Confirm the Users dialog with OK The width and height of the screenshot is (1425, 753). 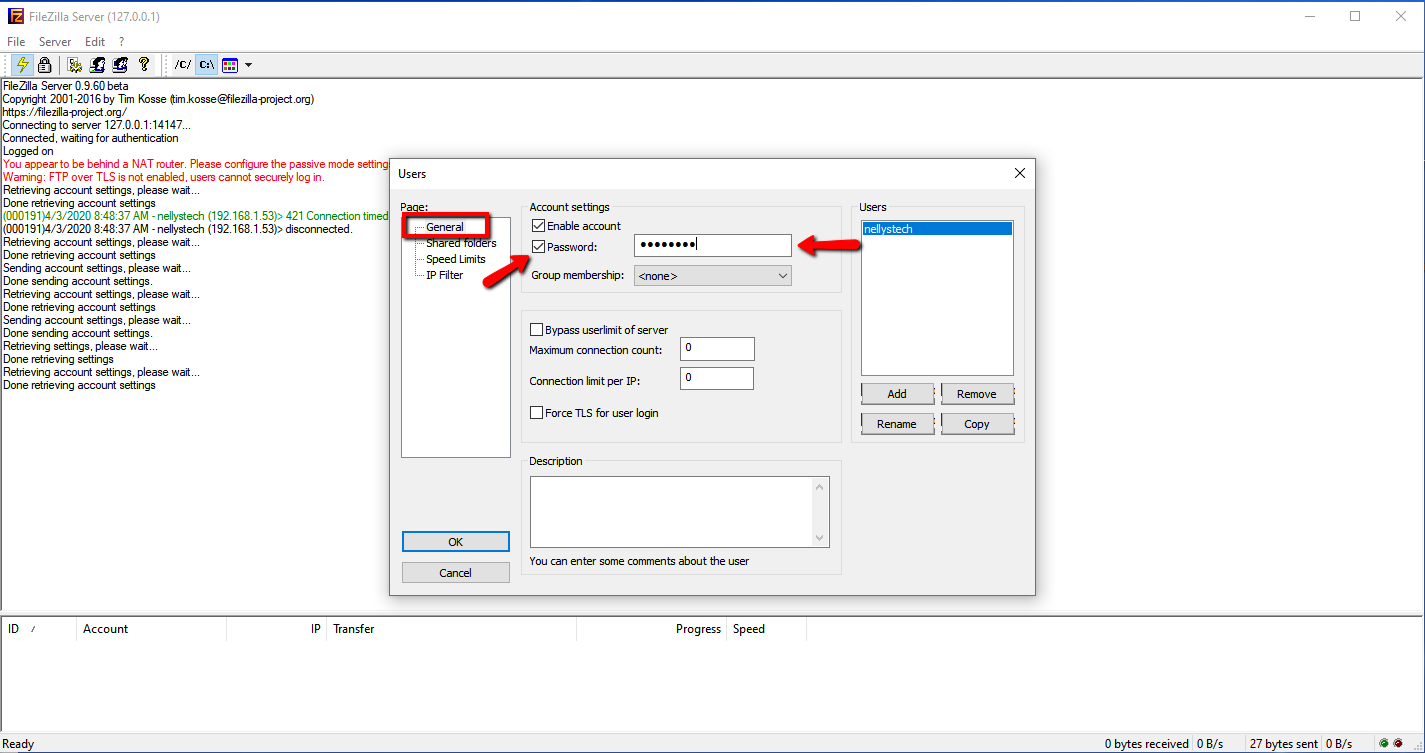[456, 542]
